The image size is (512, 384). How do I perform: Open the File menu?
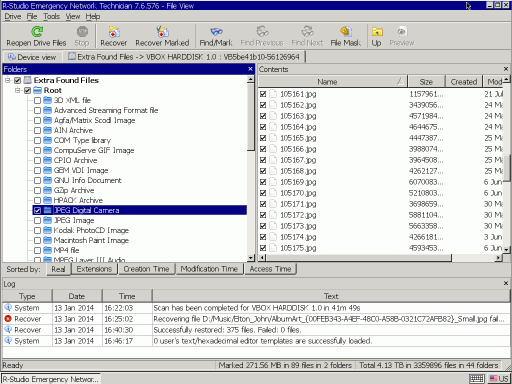coord(32,16)
